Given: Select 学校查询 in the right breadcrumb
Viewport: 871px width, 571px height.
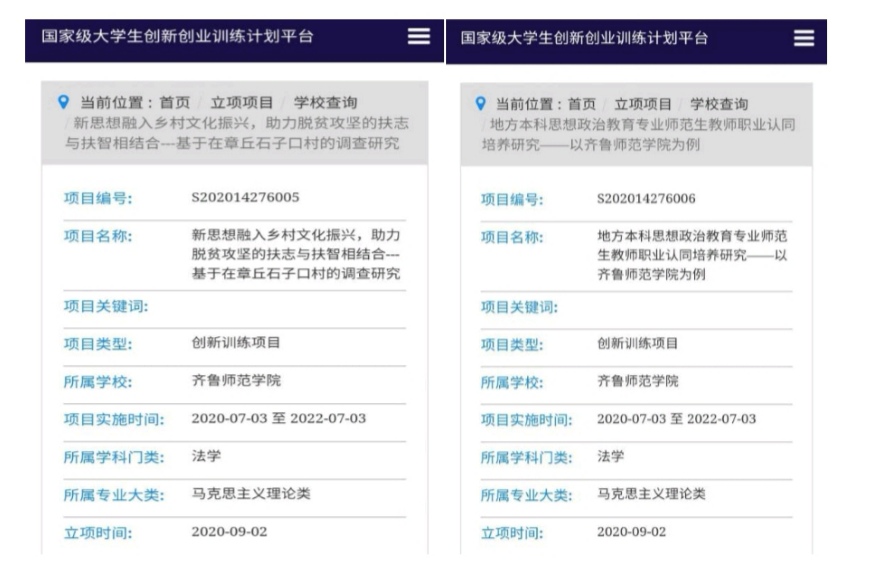Looking at the screenshot, I should [719, 104].
